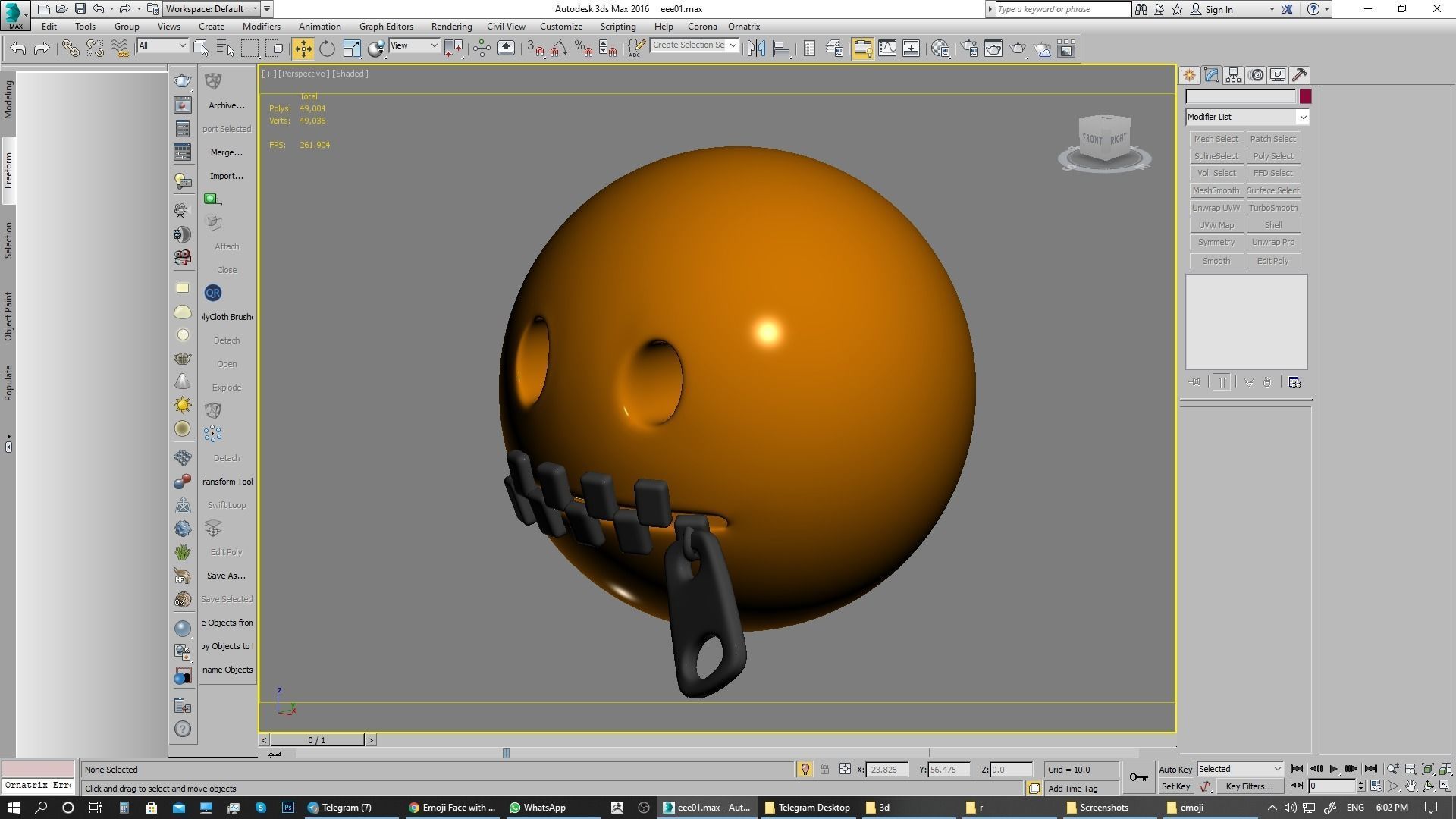Click the Align tool icon

pyautogui.click(x=781, y=49)
